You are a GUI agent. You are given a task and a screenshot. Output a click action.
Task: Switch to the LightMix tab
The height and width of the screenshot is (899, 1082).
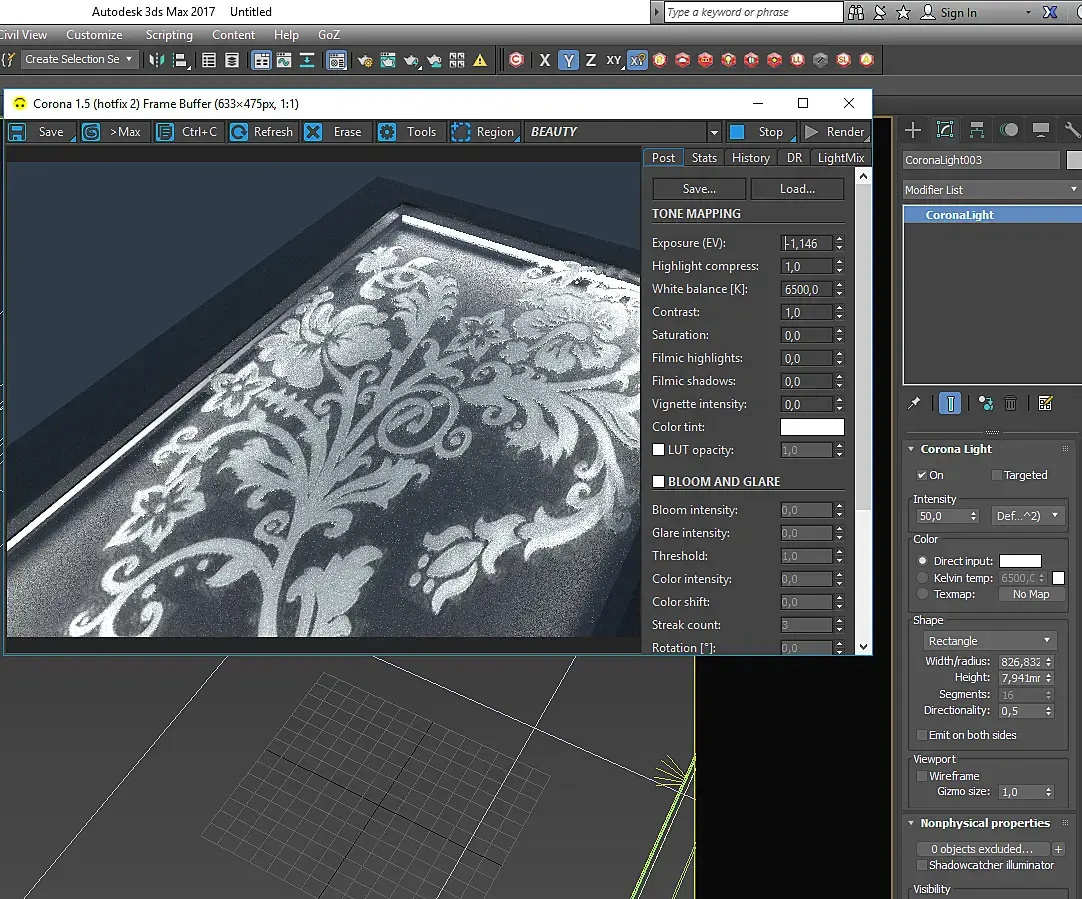coord(840,157)
